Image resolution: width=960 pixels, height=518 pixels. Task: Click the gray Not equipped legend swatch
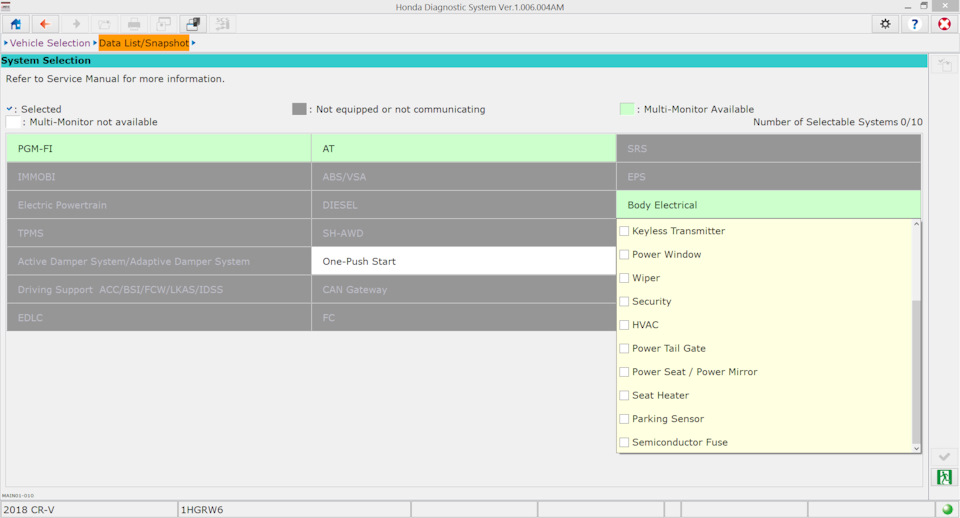point(299,109)
